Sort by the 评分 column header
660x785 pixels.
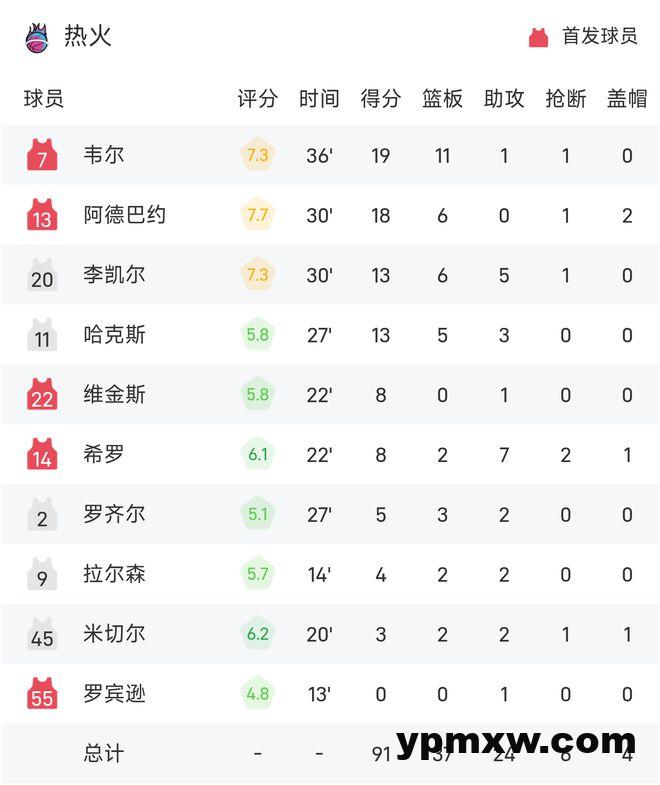click(x=257, y=99)
